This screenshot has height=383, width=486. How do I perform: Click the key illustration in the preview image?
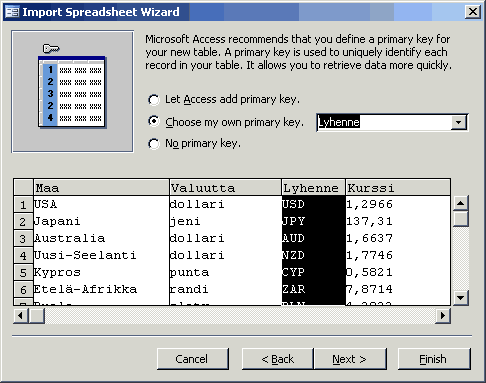click(51, 49)
